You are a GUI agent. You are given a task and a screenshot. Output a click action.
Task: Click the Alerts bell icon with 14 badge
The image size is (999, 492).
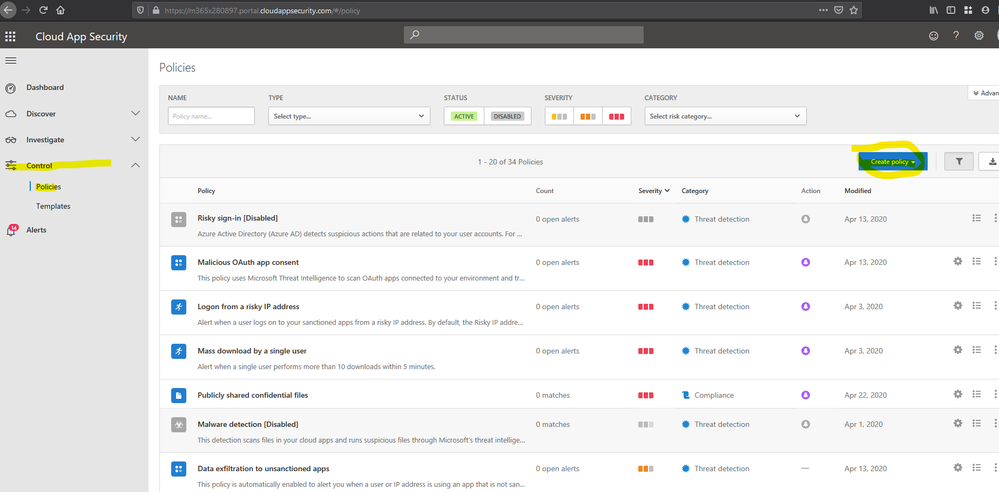[x=11, y=230]
